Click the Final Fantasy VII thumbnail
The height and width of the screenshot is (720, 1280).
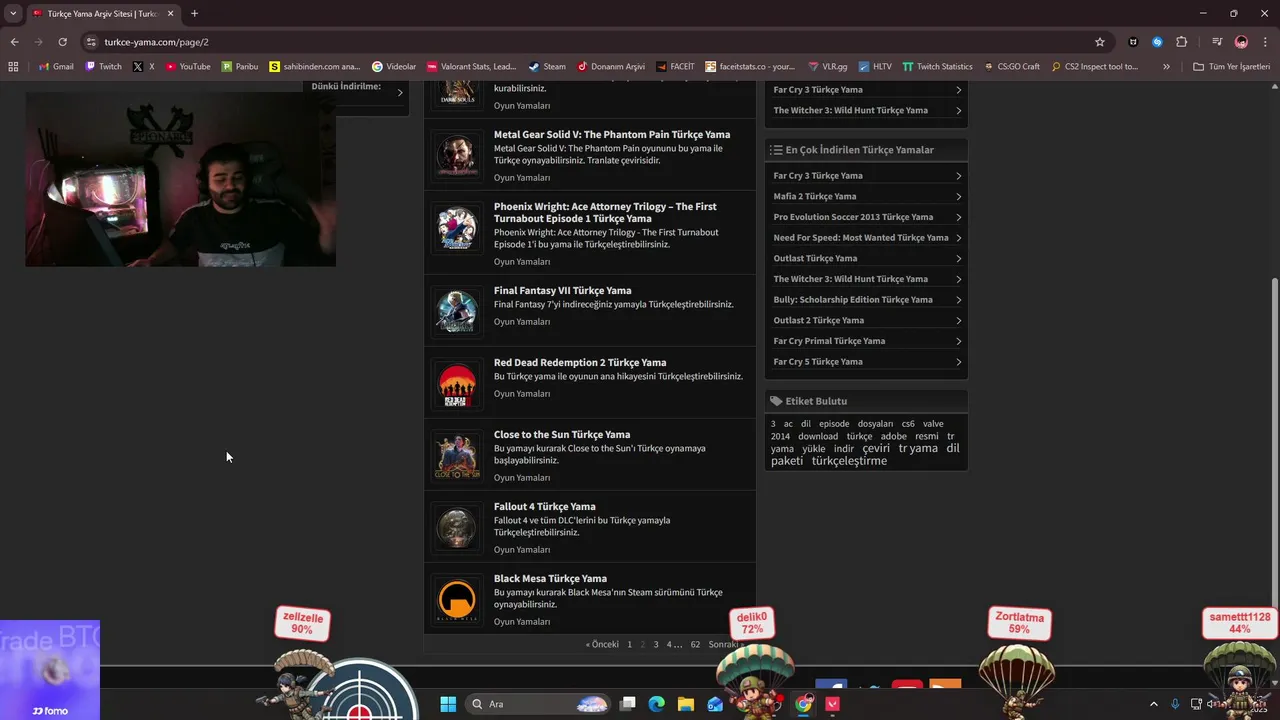pos(457,312)
